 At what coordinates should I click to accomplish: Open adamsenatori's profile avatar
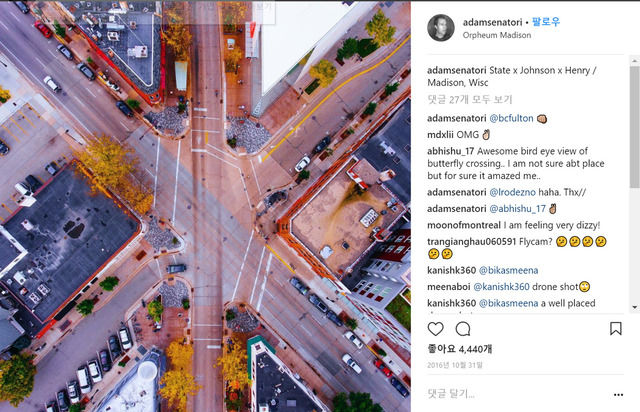click(441, 28)
